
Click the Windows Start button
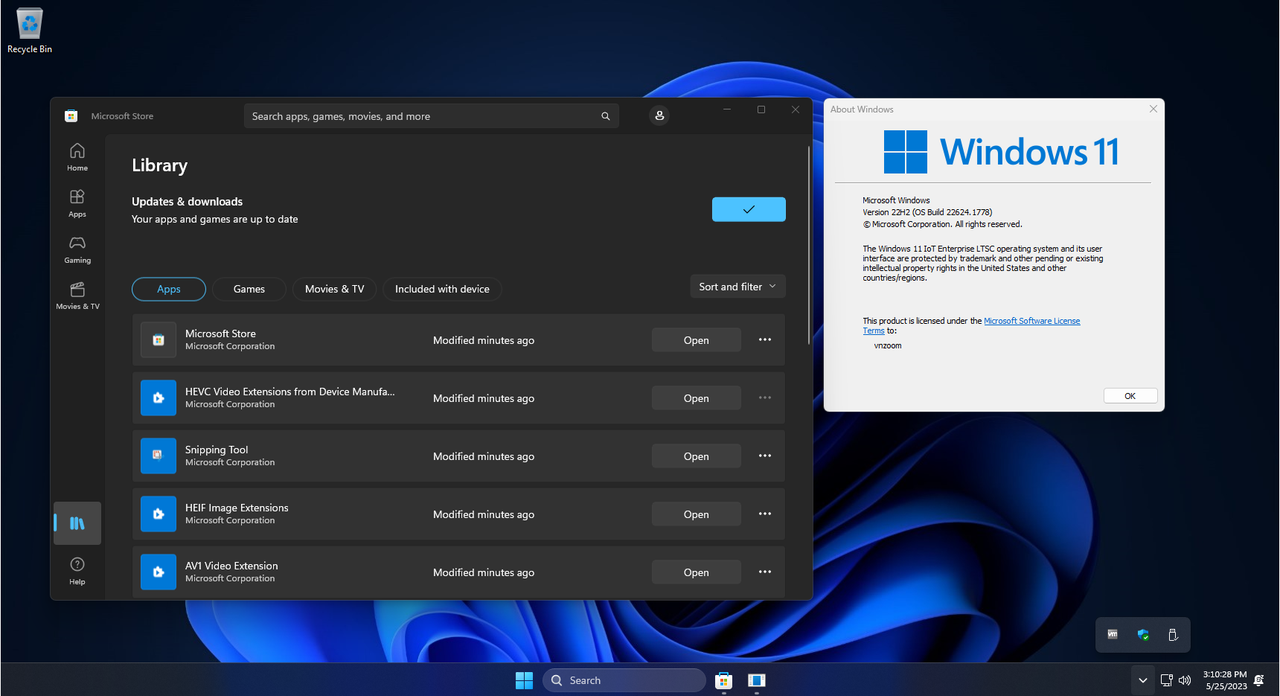tap(524, 680)
